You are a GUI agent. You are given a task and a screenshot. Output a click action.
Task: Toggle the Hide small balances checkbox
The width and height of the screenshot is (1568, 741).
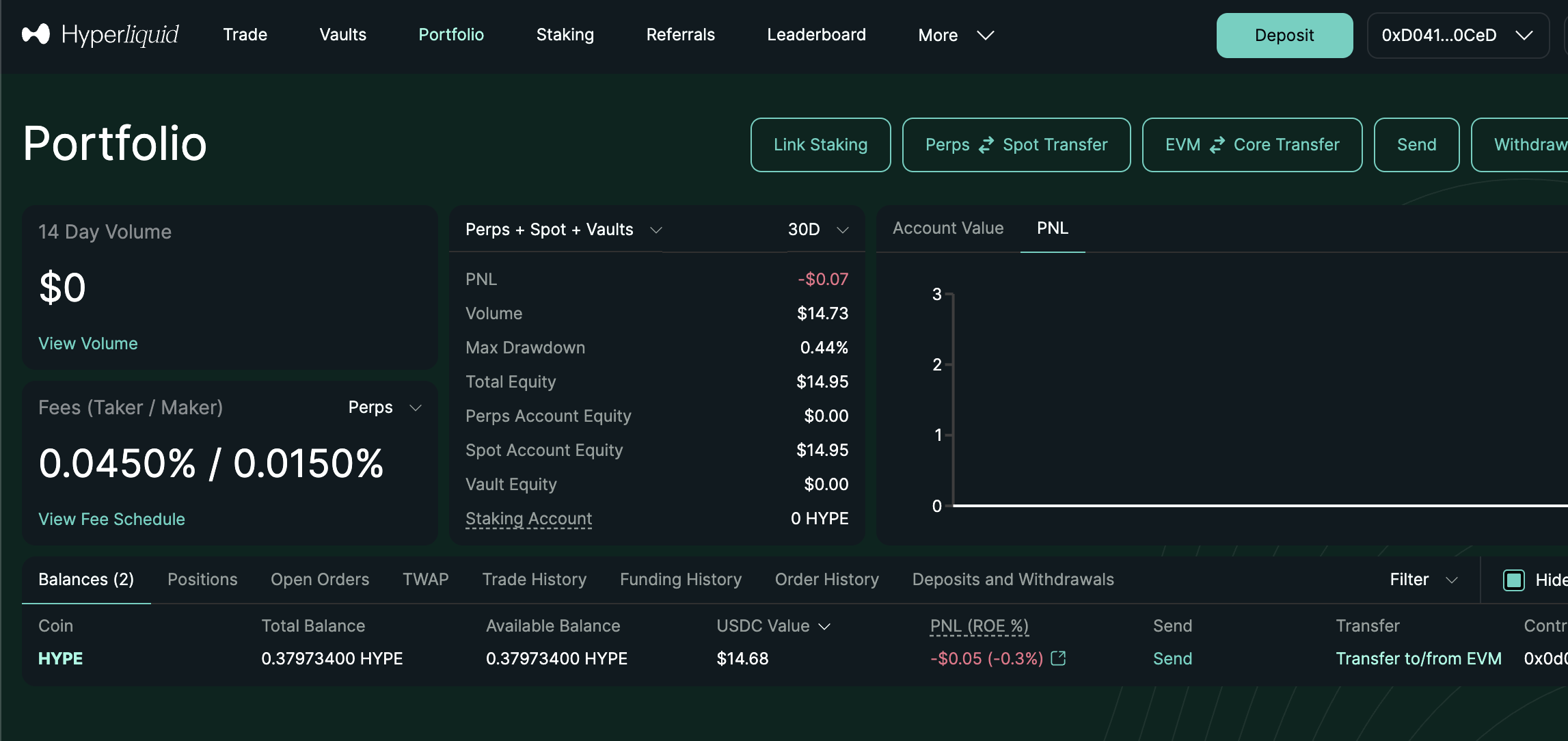pyautogui.click(x=1513, y=580)
